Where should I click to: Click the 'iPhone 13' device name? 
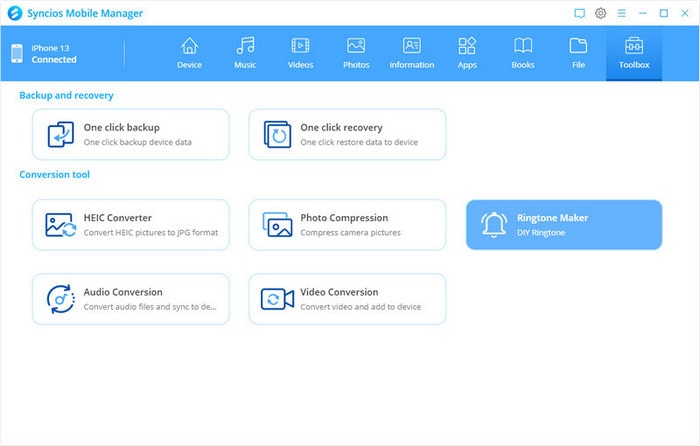50,48
